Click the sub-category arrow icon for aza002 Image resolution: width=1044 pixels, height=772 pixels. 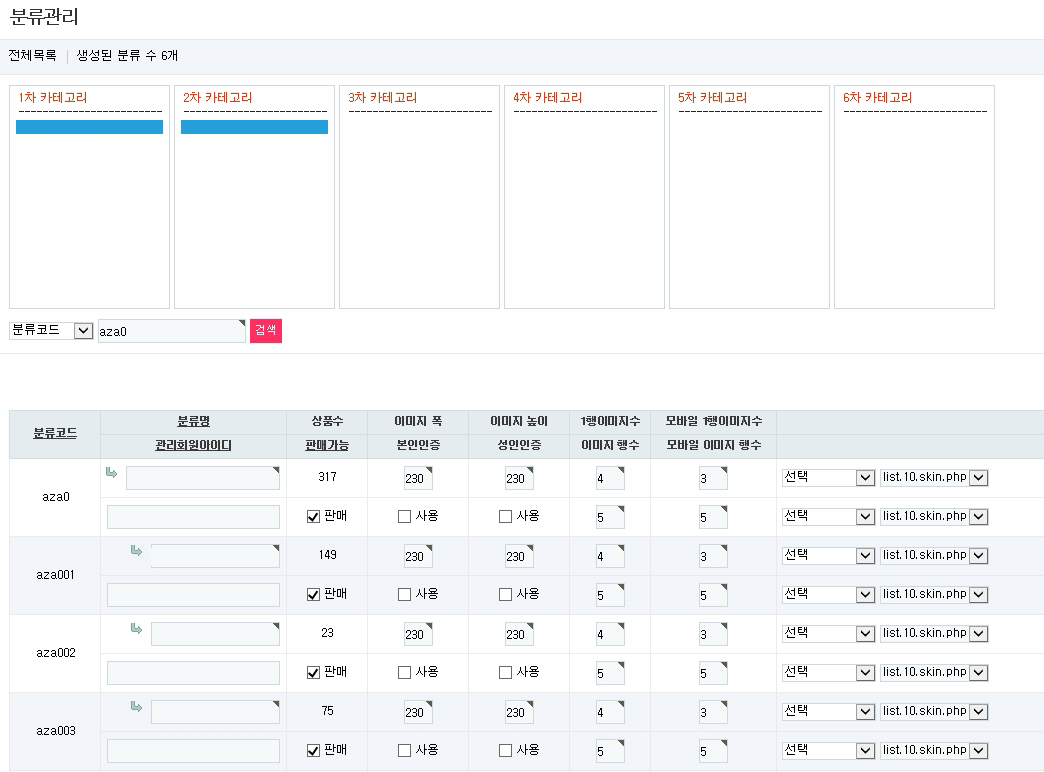click(136, 629)
